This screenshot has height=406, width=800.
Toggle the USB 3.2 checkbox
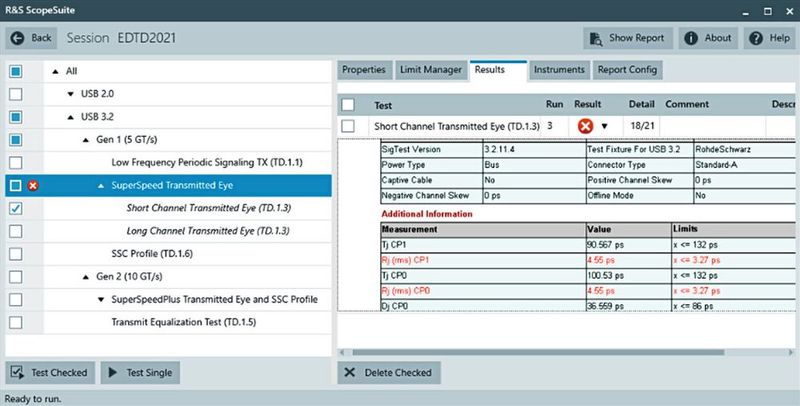(16, 117)
